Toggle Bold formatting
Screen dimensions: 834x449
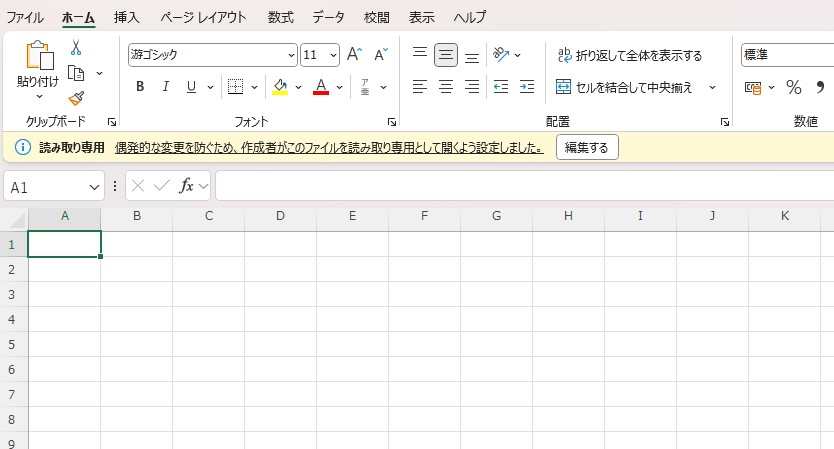pyautogui.click(x=140, y=86)
